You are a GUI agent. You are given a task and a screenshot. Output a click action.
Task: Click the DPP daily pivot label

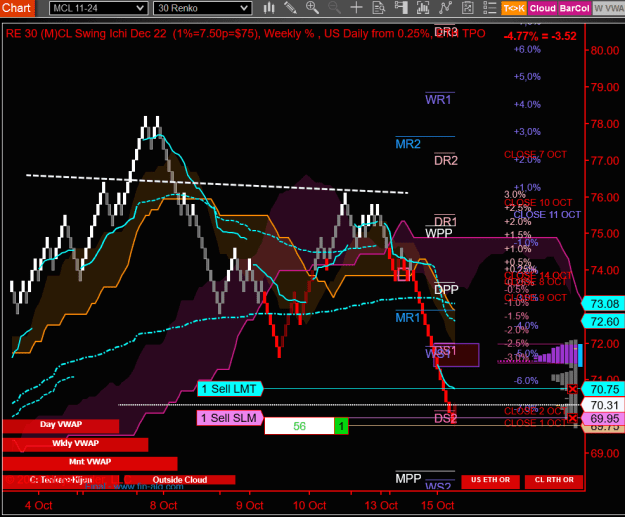pos(446,289)
